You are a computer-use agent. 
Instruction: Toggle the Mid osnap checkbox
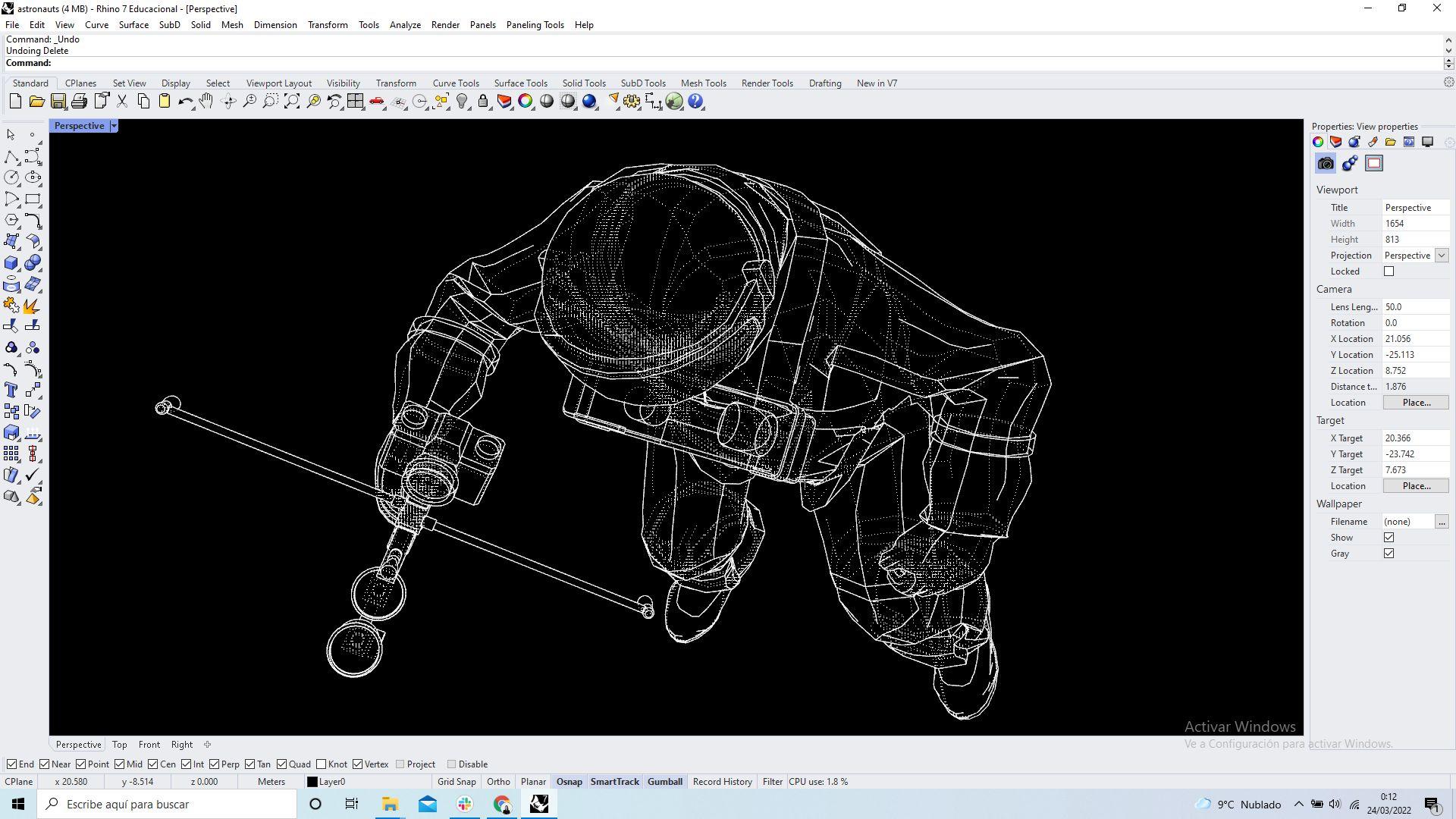pos(119,764)
